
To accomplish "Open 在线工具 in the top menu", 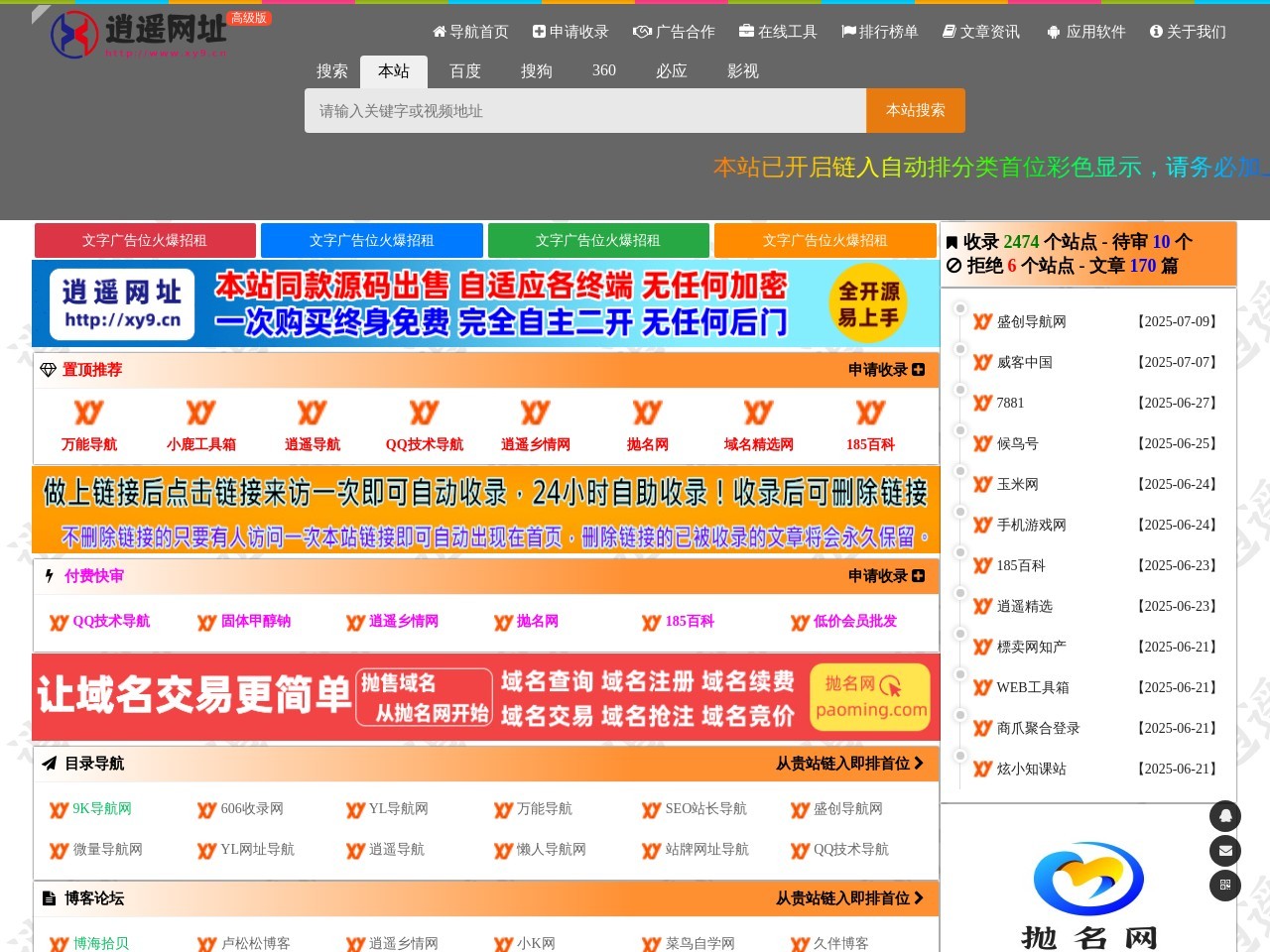I will click(778, 32).
